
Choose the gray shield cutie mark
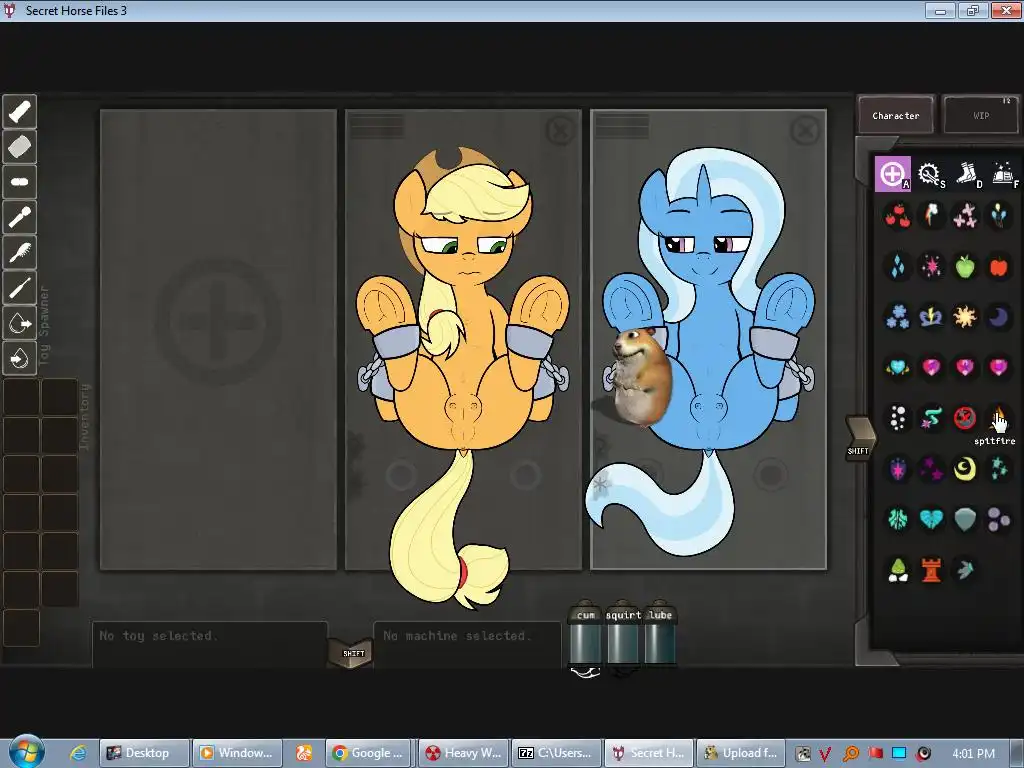(965, 519)
